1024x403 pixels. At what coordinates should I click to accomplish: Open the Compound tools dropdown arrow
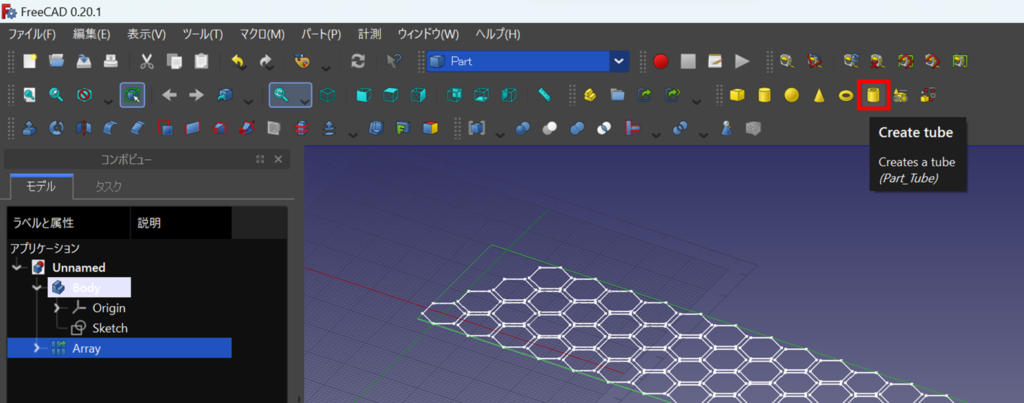pyautogui.click(x=500, y=134)
